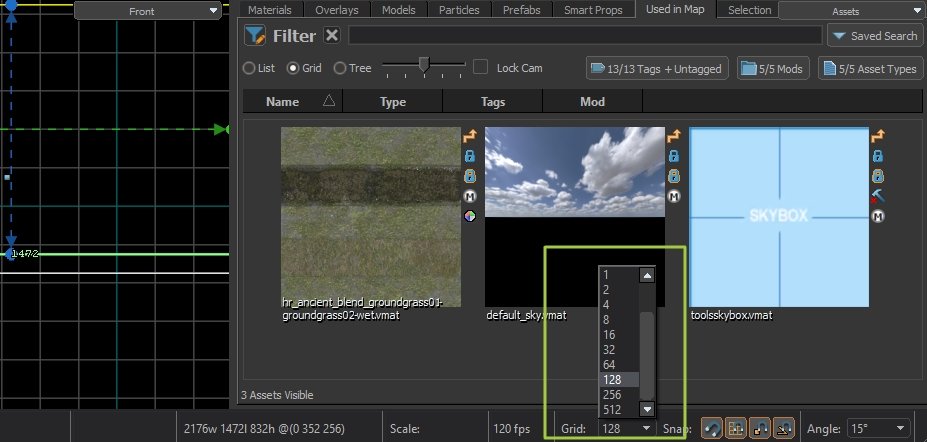Image resolution: width=927 pixels, height=442 pixels.
Task: Click the thumbnail size slider handle
Action: tap(424, 66)
